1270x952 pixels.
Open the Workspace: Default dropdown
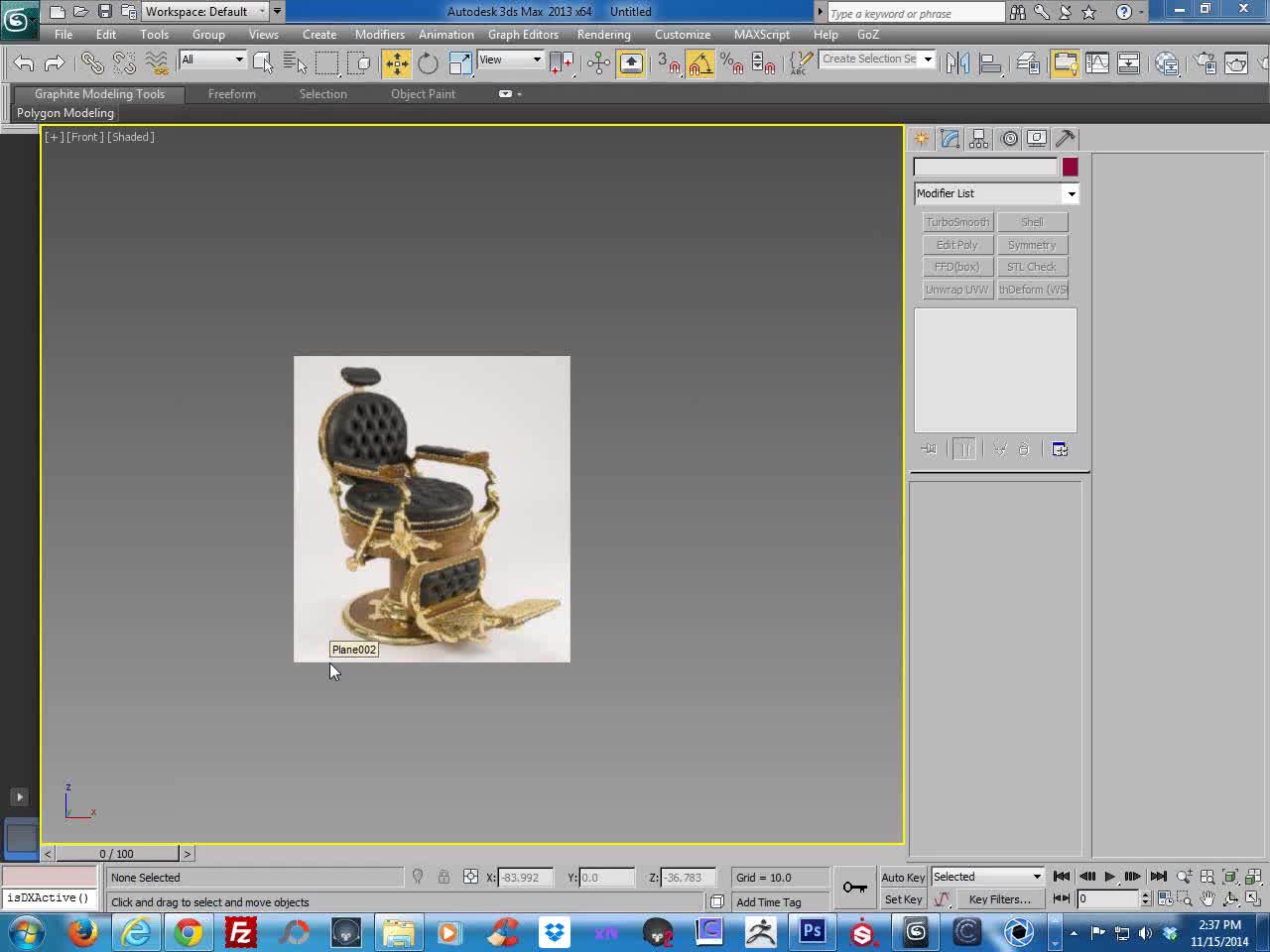pos(205,12)
